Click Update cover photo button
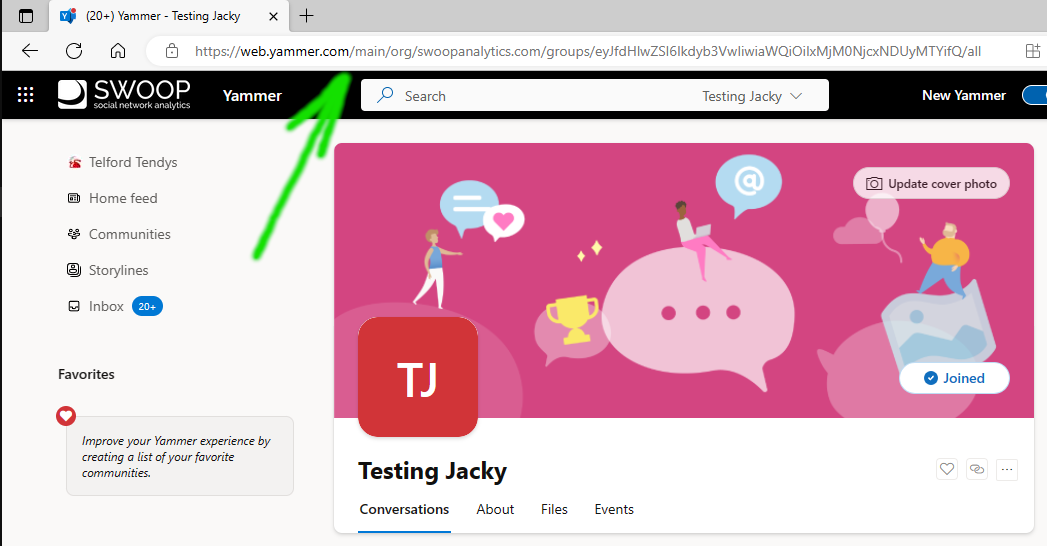 point(931,184)
